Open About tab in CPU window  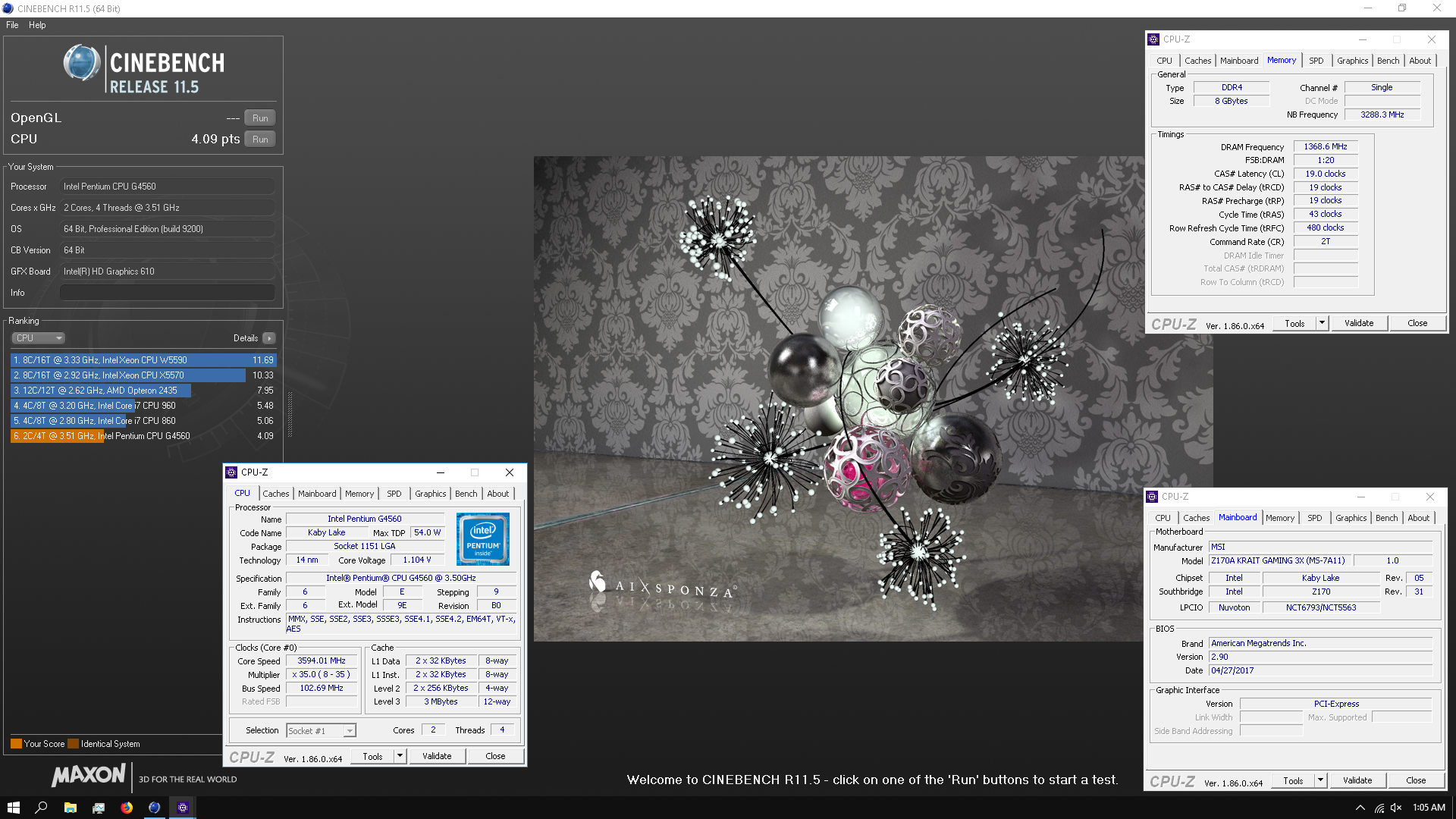(x=498, y=494)
